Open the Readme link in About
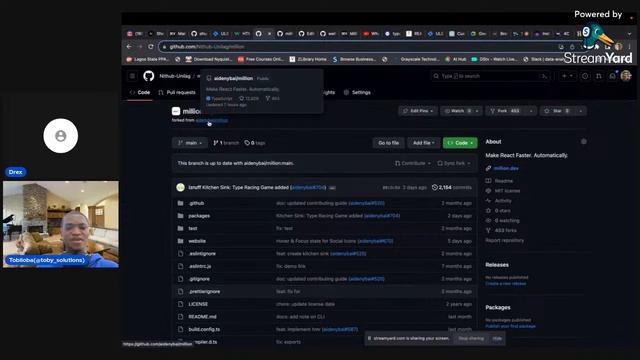The image size is (640, 360). [504, 181]
